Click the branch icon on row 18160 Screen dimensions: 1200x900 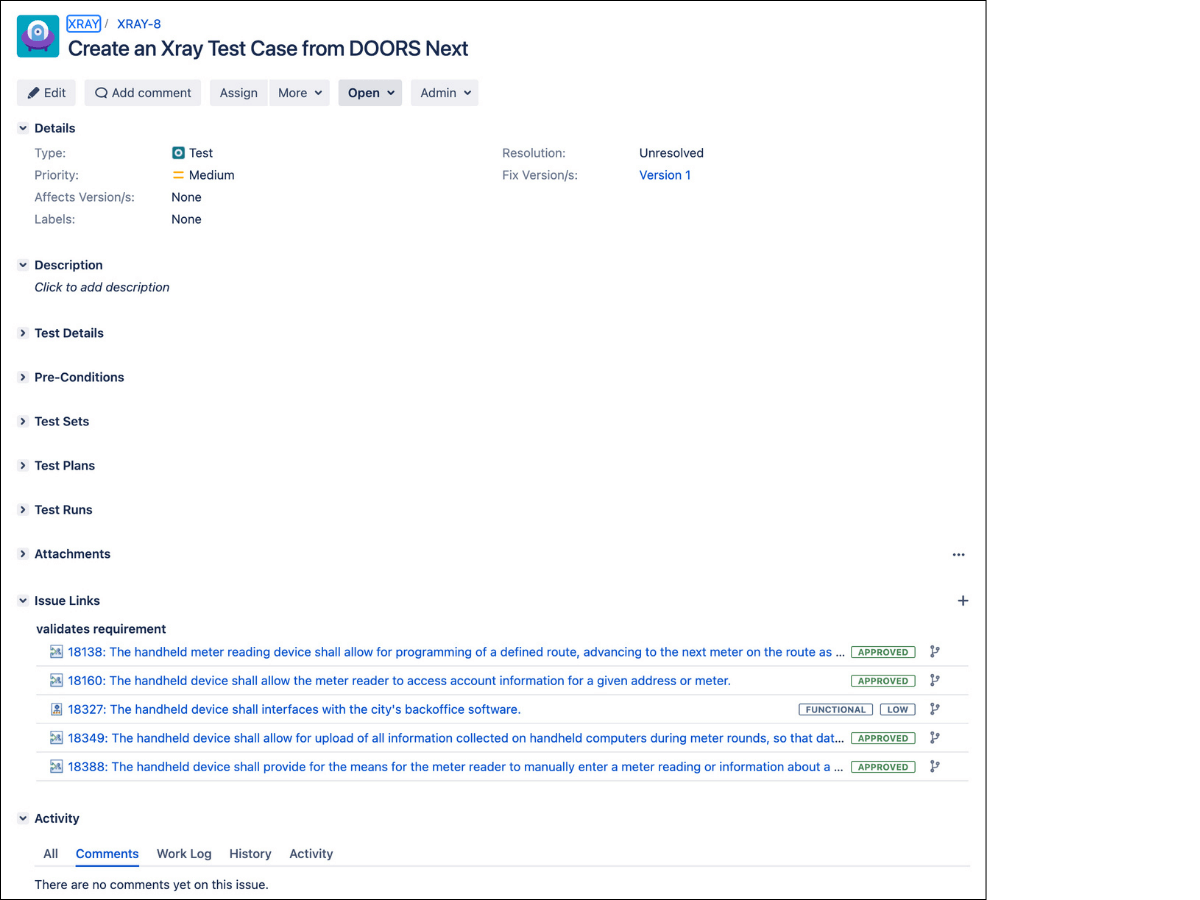935,681
